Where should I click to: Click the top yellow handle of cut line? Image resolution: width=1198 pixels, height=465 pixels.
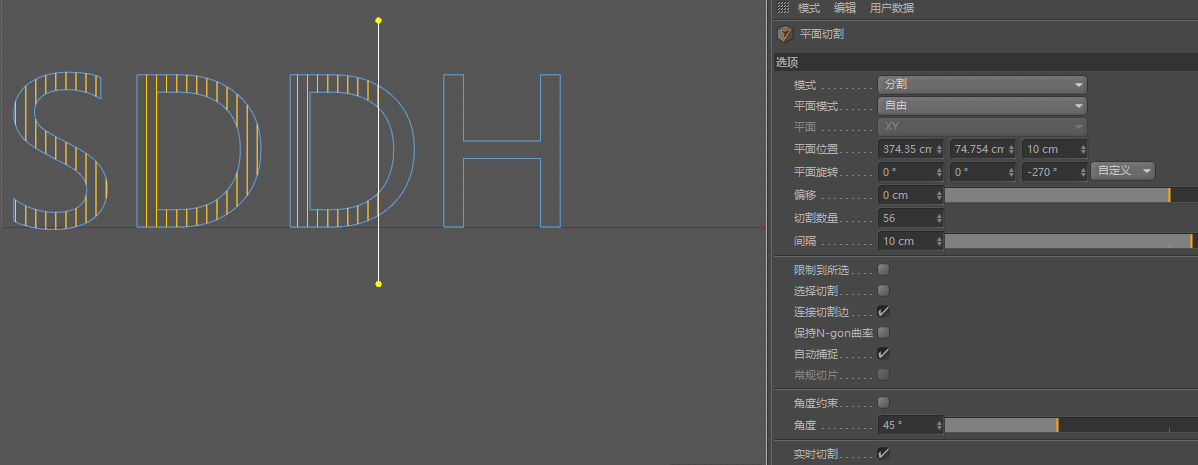click(x=378, y=21)
